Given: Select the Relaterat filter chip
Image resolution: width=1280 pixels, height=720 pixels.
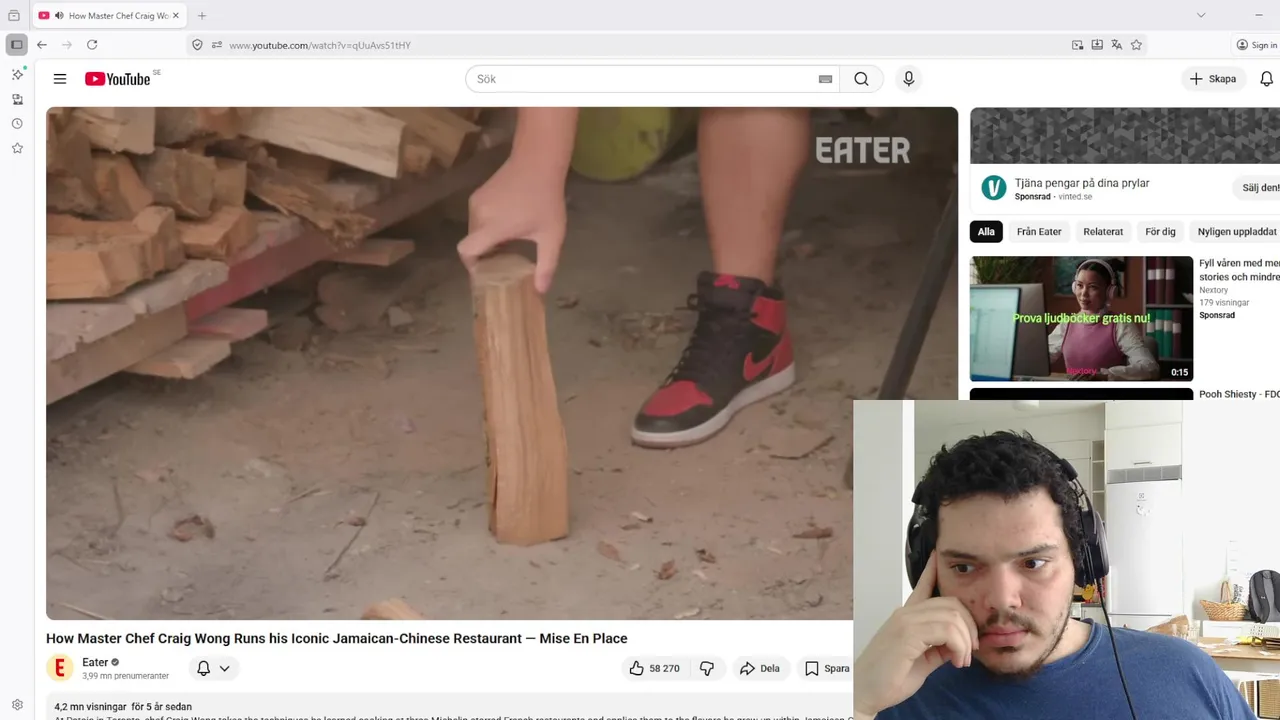Looking at the screenshot, I should (x=1103, y=231).
